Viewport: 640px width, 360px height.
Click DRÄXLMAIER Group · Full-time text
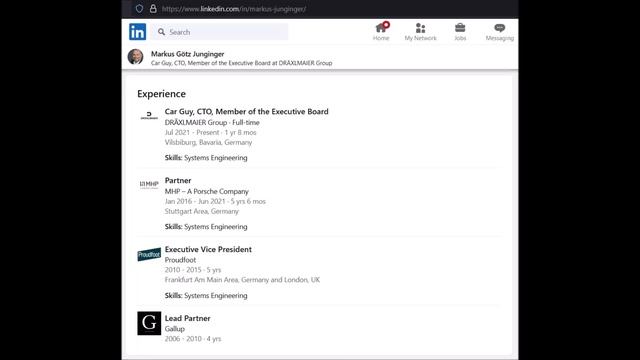(x=212, y=122)
